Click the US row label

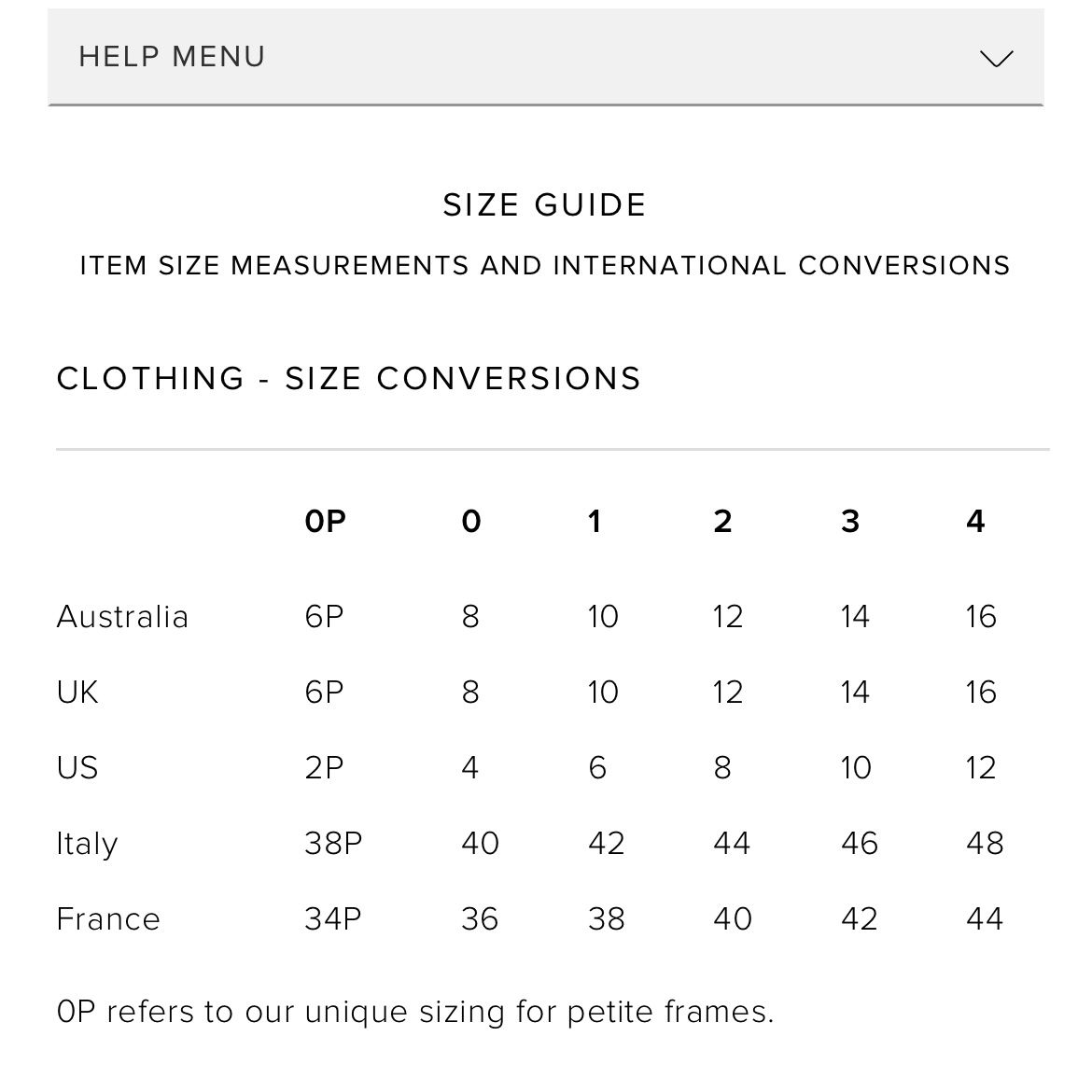coord(77,768)
